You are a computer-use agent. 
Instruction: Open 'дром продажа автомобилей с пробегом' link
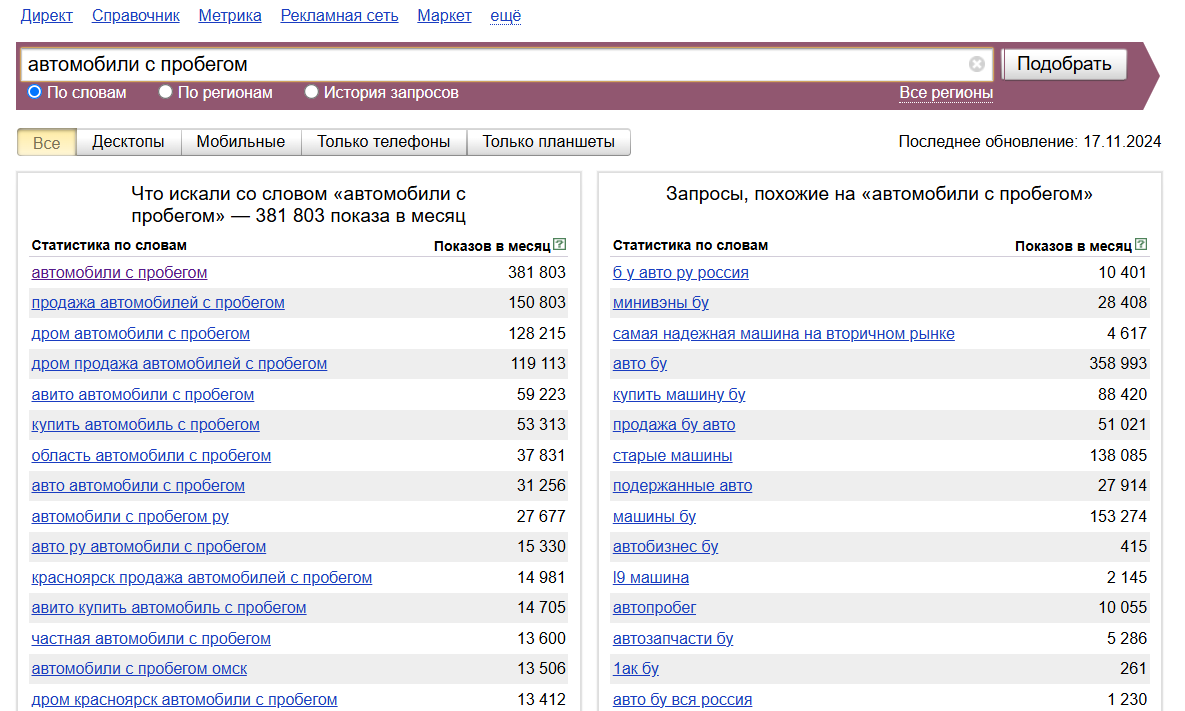click(179, 364)
